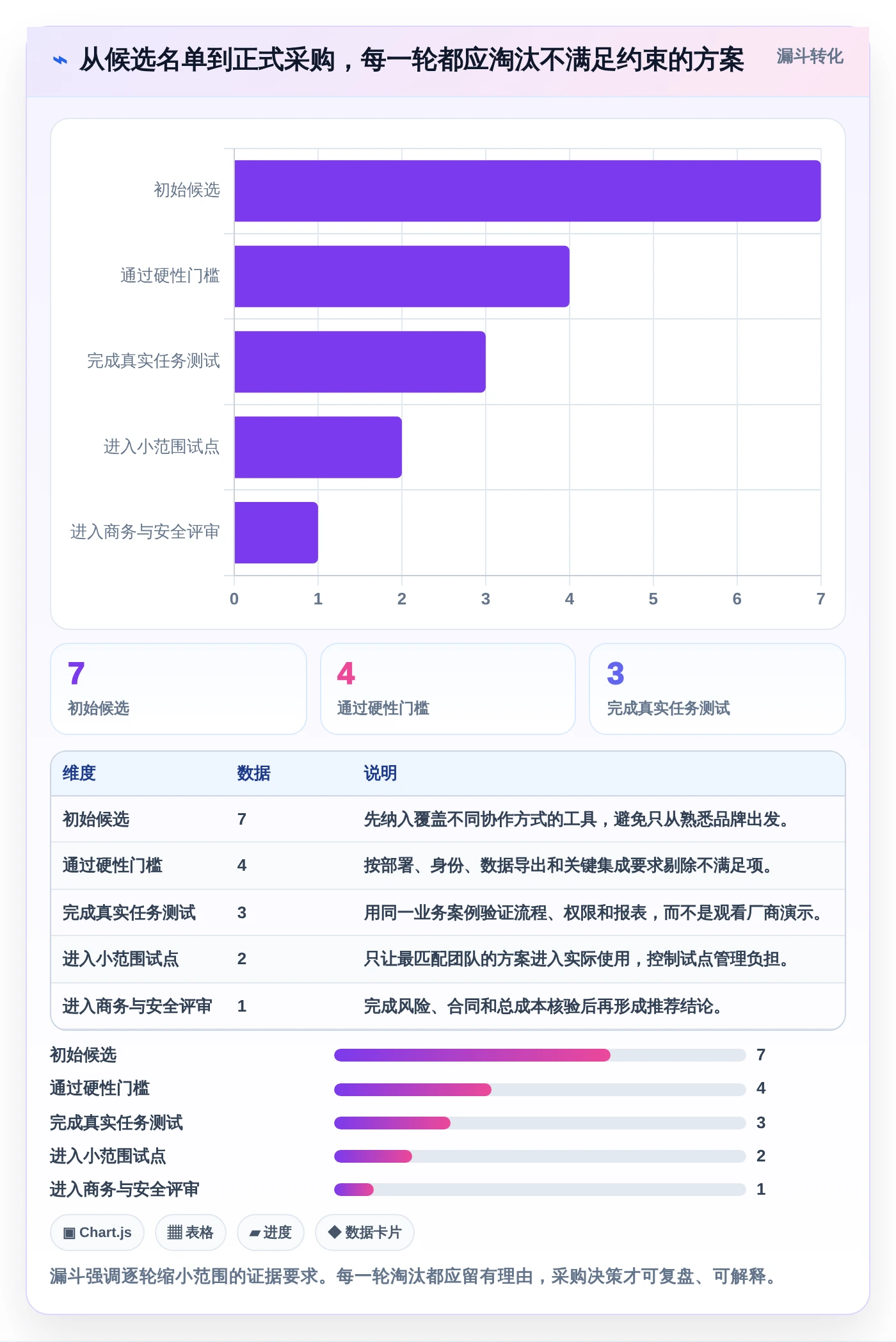Click the 漏斗转化 tag in the header
The image size is (896, 1342).
[810, 57]
